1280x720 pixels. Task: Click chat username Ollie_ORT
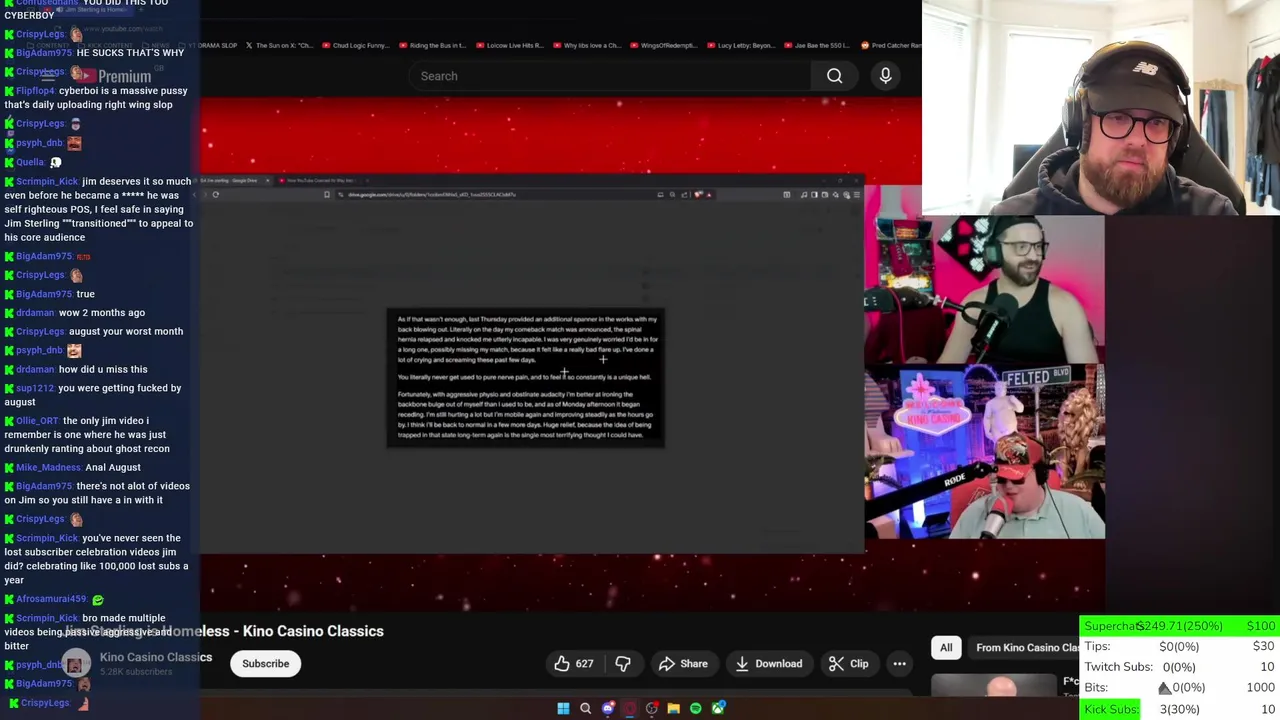tap(37, 421)
